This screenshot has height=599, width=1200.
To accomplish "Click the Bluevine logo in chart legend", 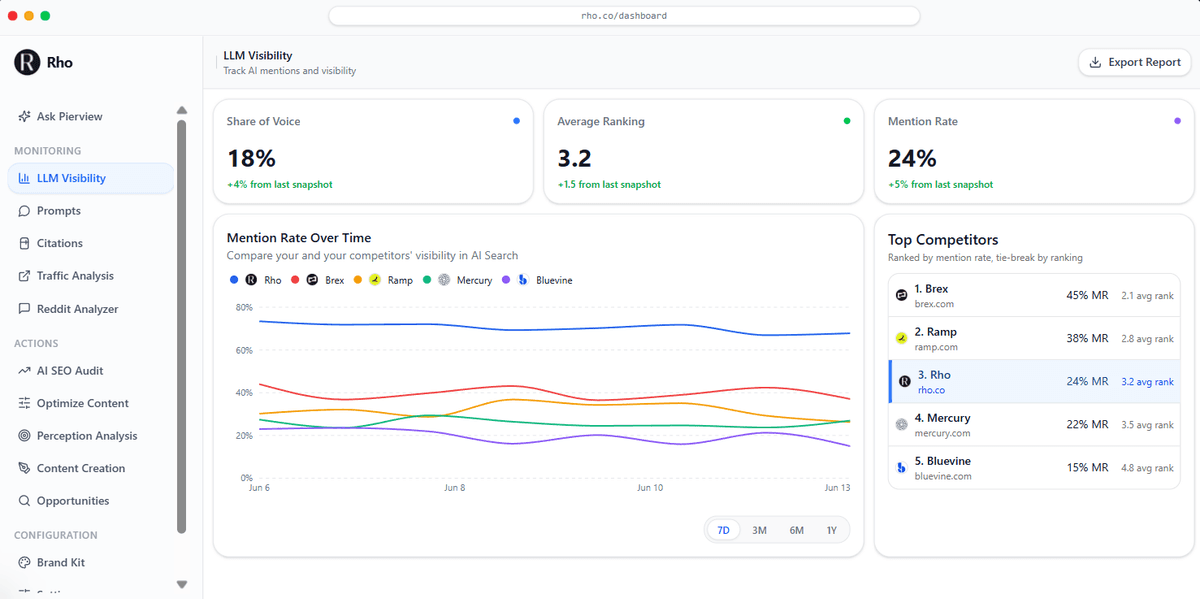I will (523, 280).
